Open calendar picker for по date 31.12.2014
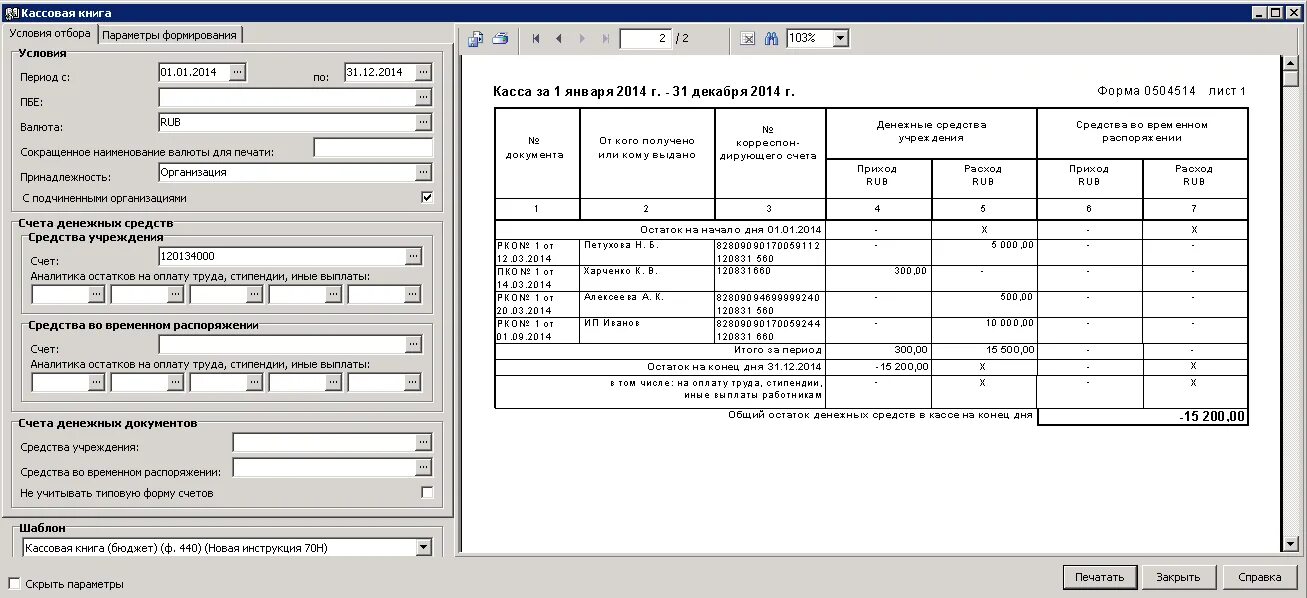 pos(424,72)
